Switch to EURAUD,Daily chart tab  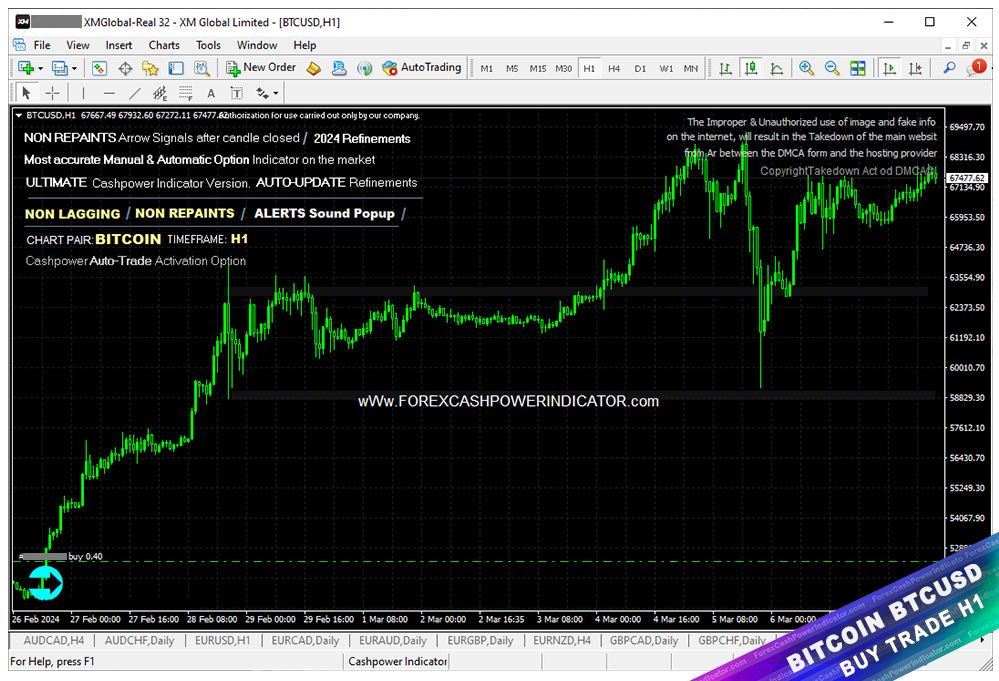392,640
